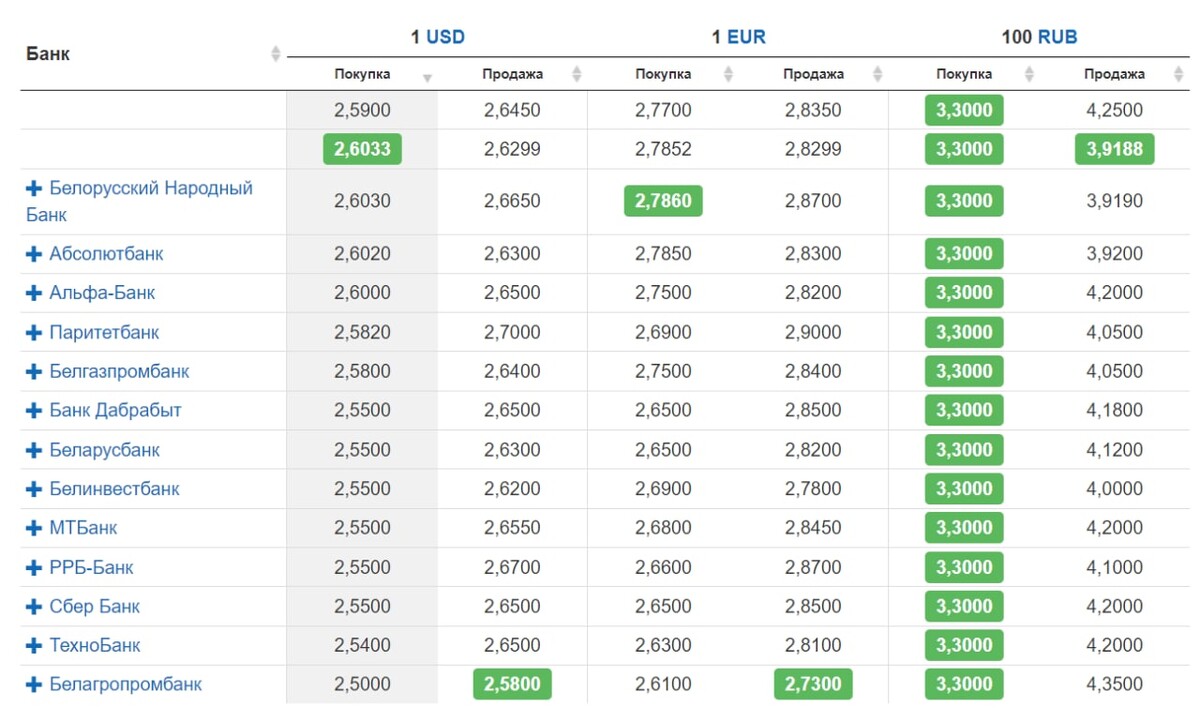Open Белорусский Народный Банк link

point(150,188)
